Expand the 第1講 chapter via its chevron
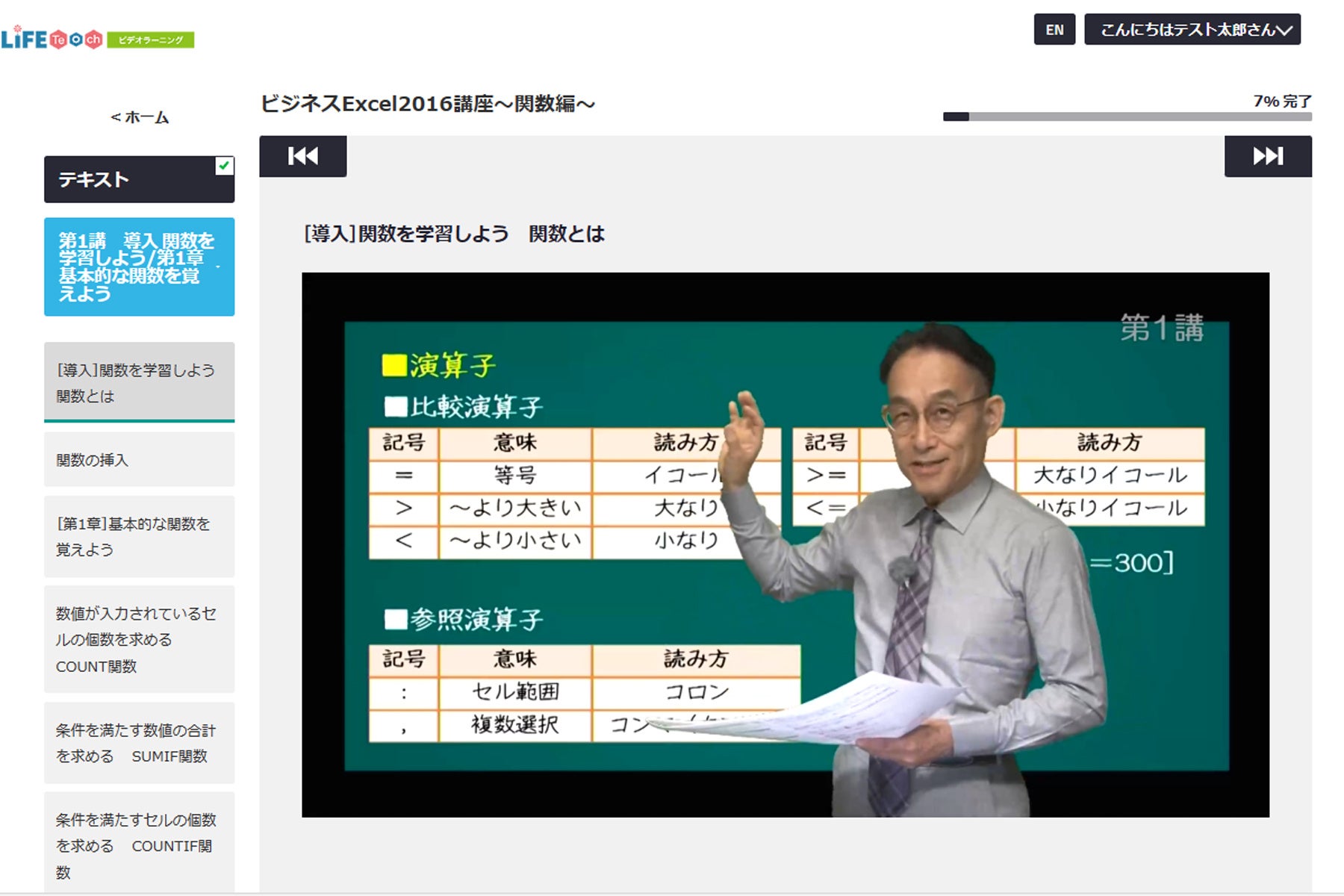The height and width of the screenshot is (896, 1344). click(x=218, y=267)
